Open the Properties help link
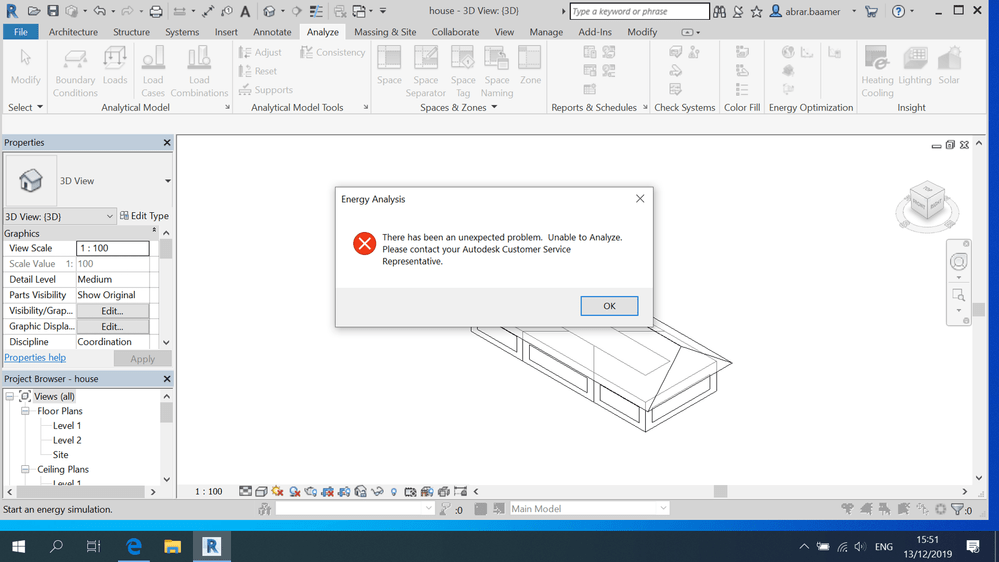 coord(35,357)
